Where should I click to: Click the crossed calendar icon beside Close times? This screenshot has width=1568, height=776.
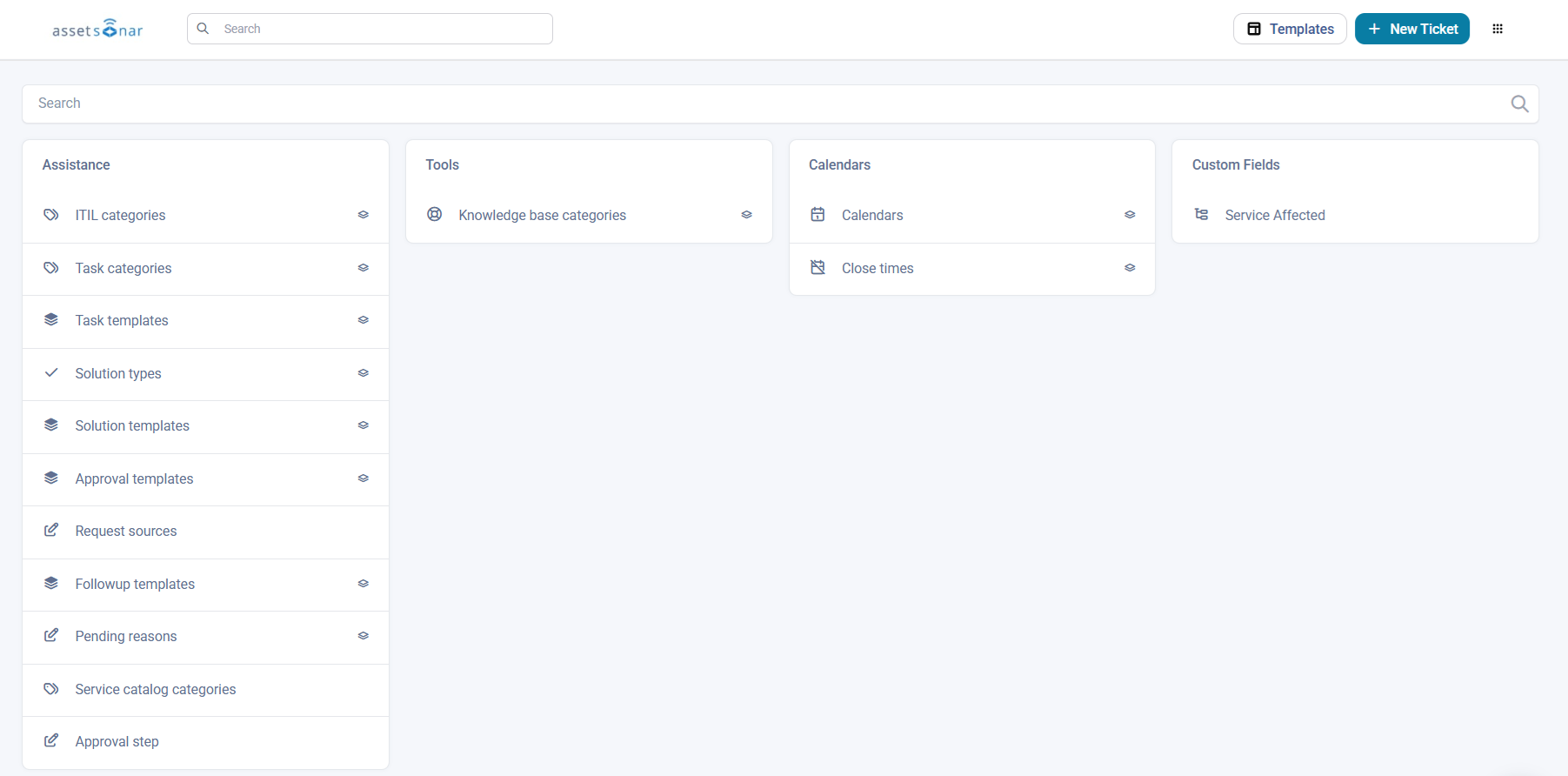tap(817, 268)
